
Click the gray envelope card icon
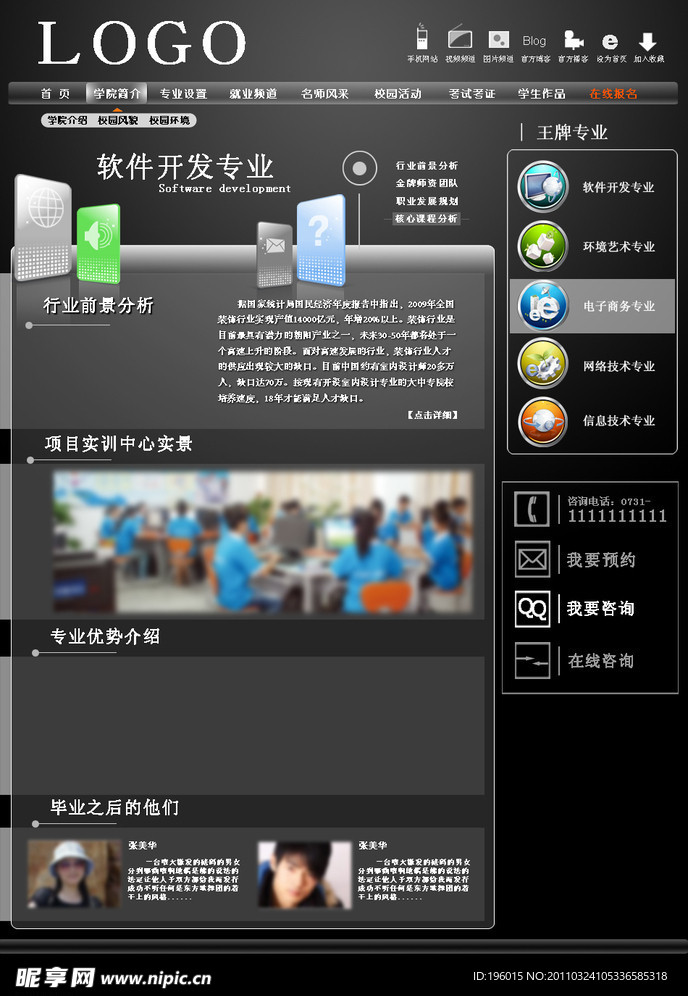[x=275, y=254]
